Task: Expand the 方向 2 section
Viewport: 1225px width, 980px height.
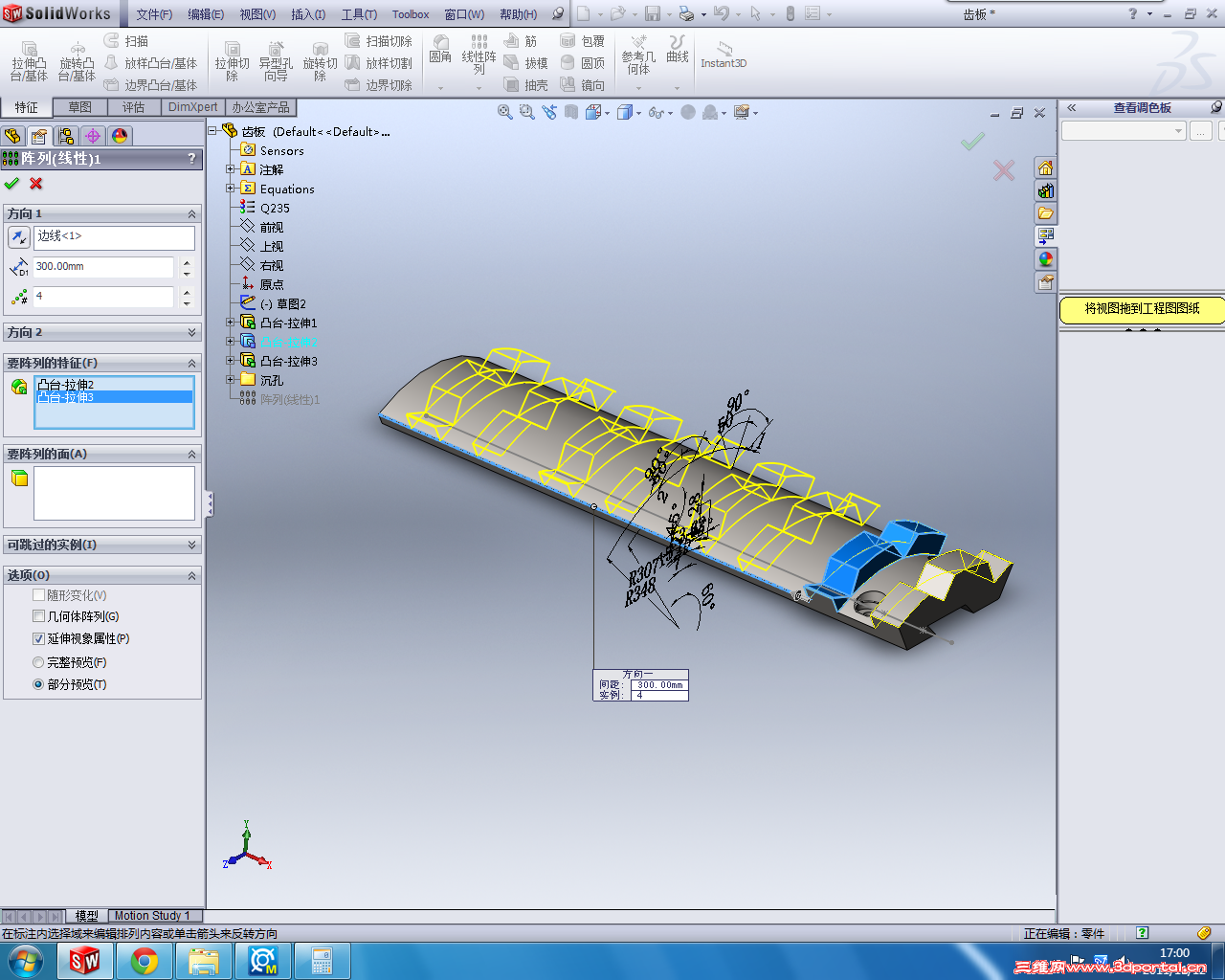Action: (191, 332)
